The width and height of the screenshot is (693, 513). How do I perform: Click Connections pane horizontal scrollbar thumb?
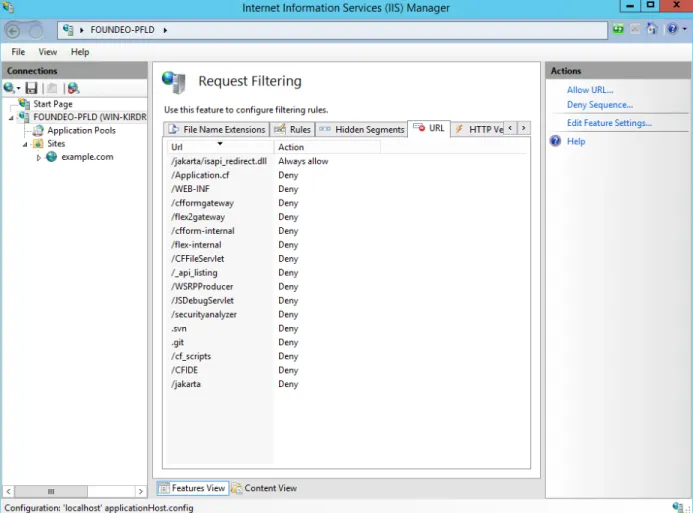pyautogui.click(x=51, y=491)
